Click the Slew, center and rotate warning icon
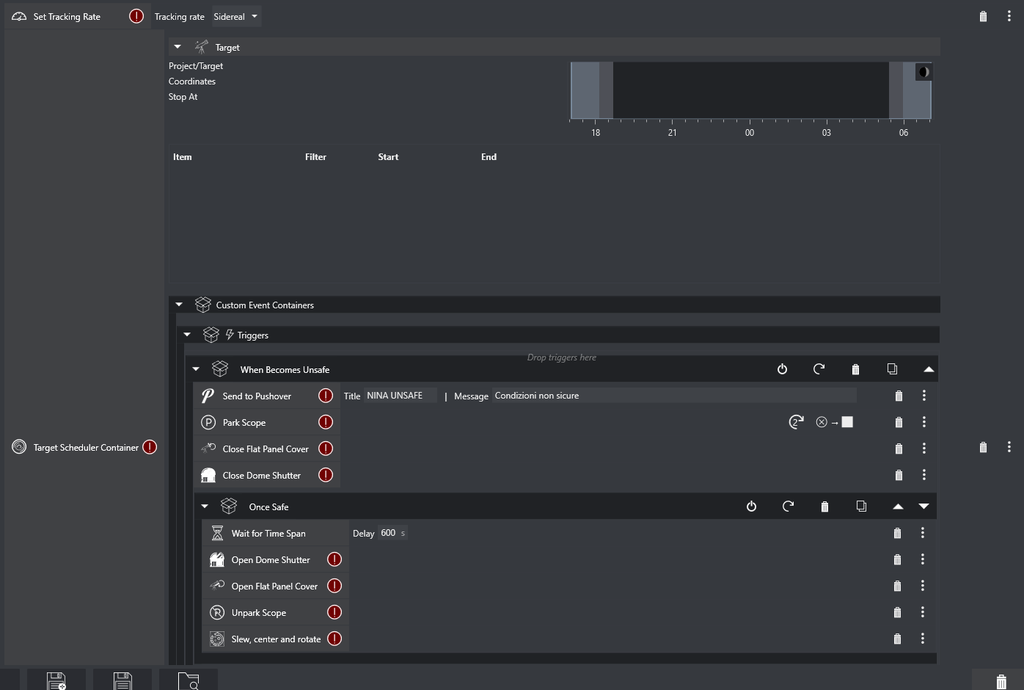This screenshot has width=1024, height=690. [334, 639]
